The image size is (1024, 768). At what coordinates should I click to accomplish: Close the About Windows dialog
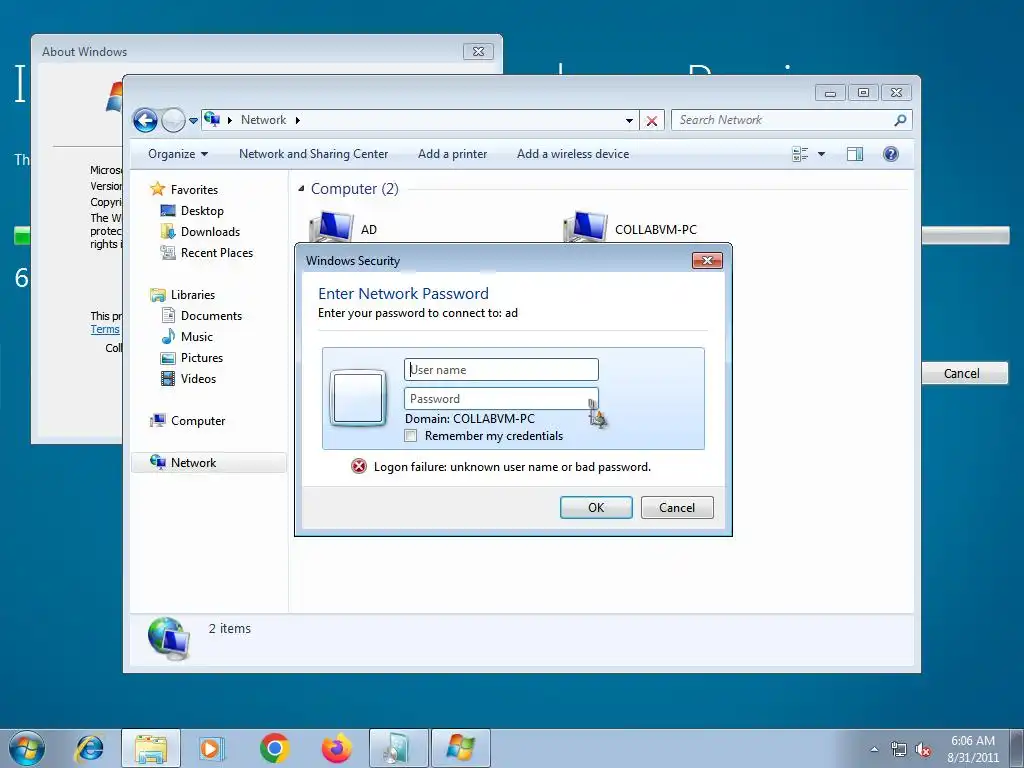[x=478, y=52]
